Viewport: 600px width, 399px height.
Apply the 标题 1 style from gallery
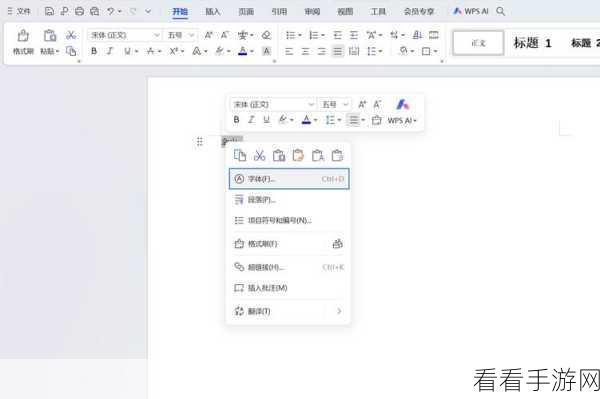[x=532, y=43]
